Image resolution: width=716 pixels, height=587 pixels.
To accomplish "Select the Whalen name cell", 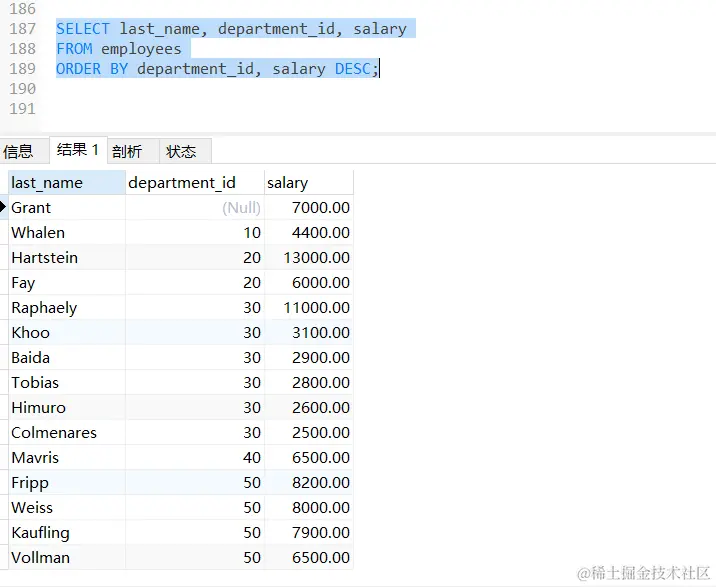I will tap(67, 233).
